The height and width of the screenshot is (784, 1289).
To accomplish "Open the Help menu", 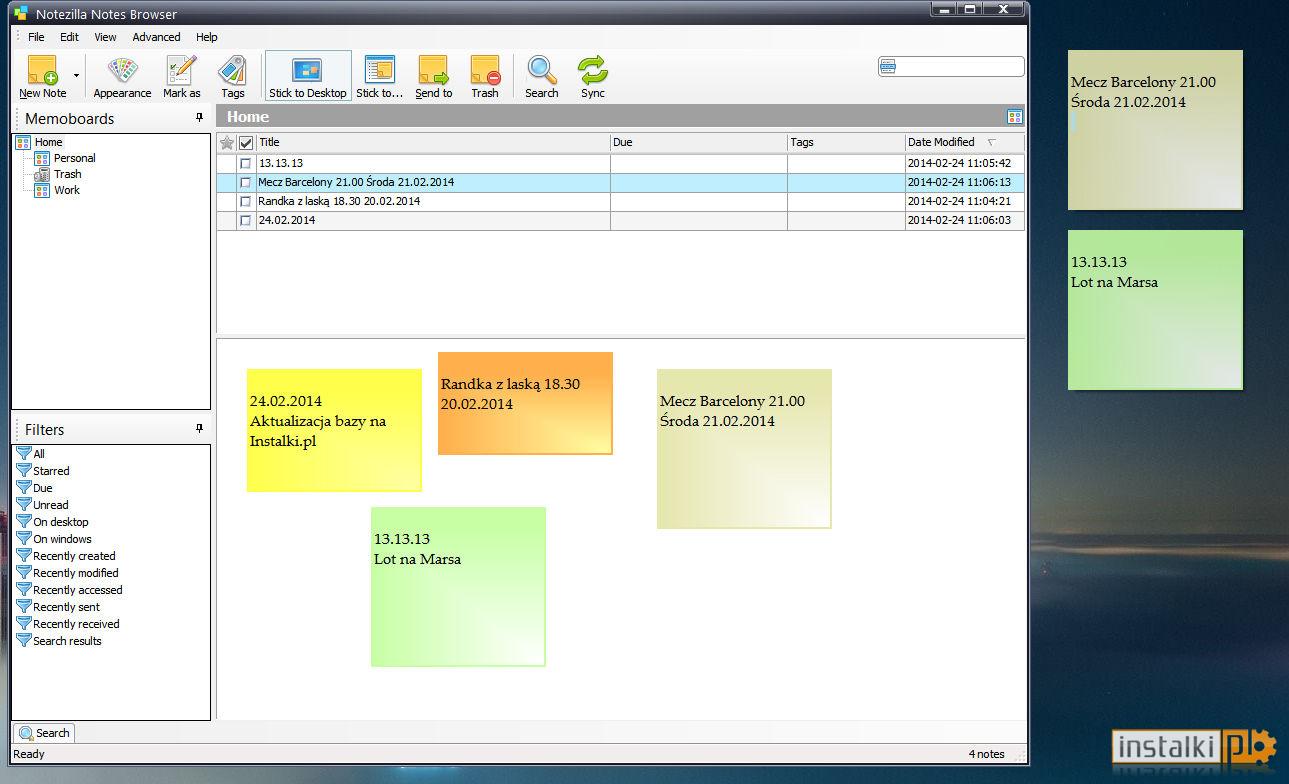I will (207, 37).
